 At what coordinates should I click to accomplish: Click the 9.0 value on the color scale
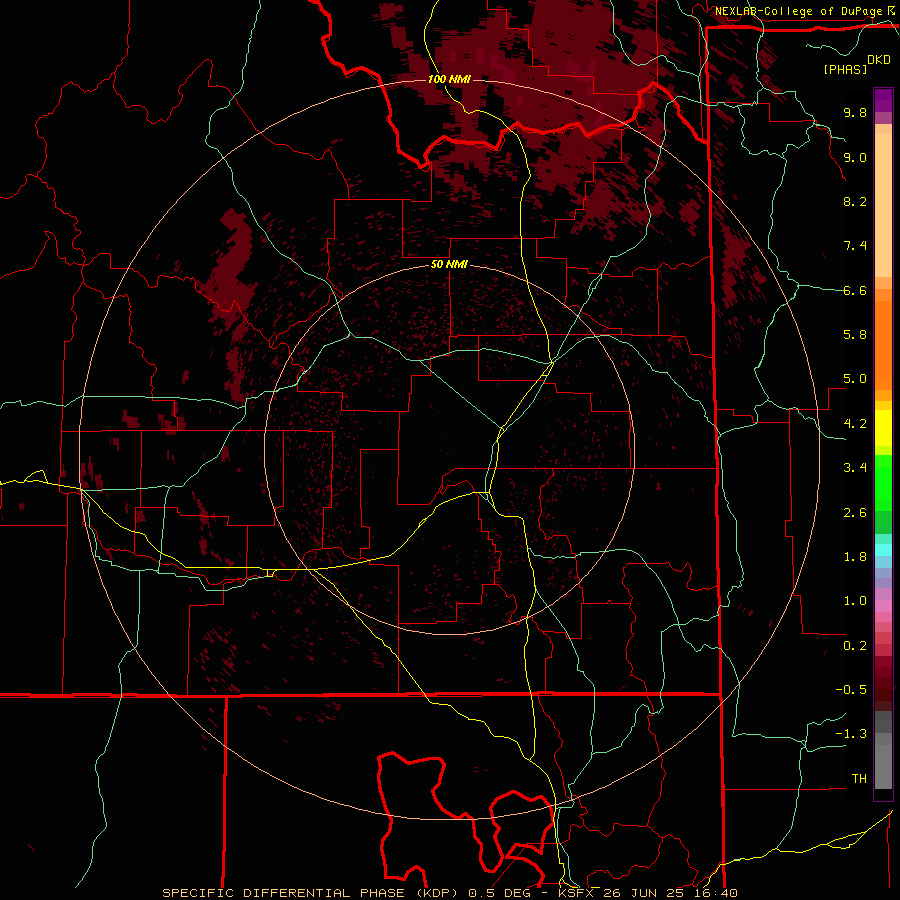(855, 157)
